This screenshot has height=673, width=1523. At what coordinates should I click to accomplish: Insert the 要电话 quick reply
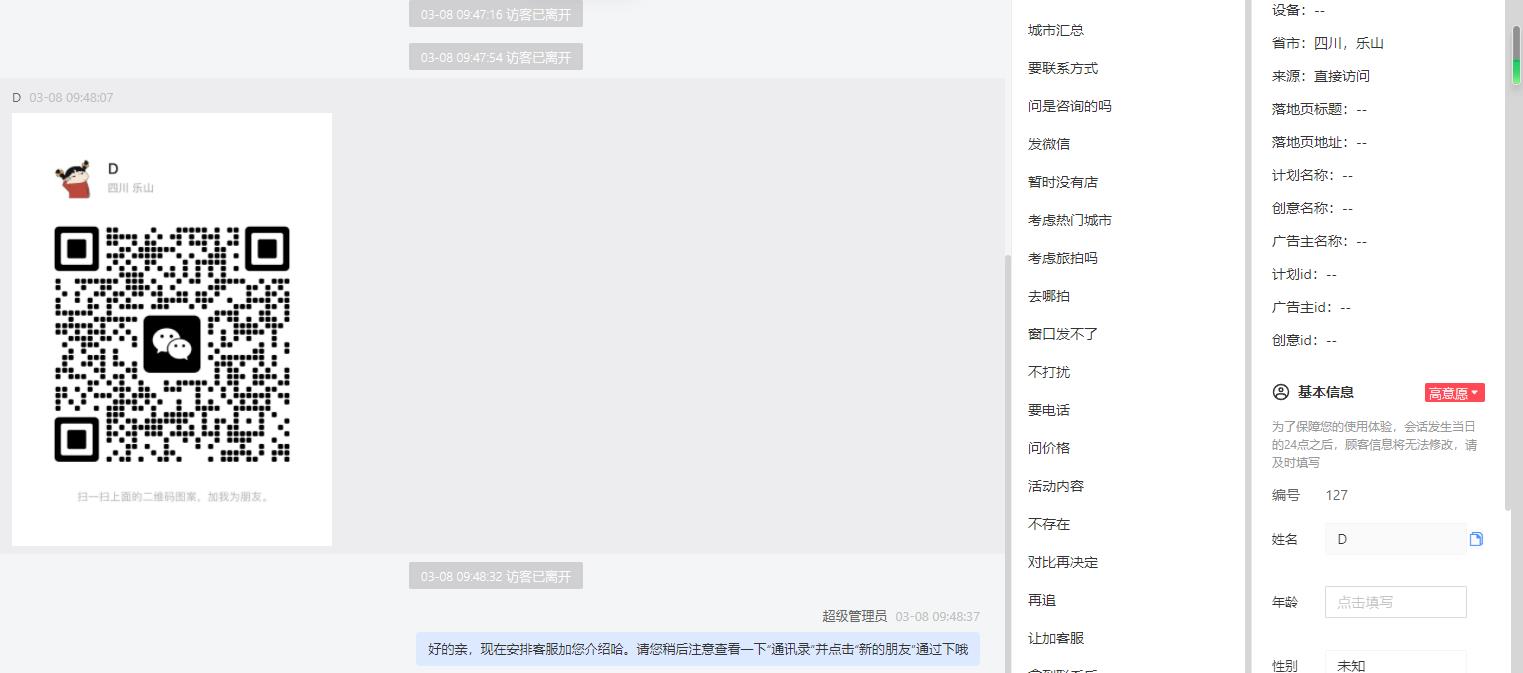tap(1049, 410)
